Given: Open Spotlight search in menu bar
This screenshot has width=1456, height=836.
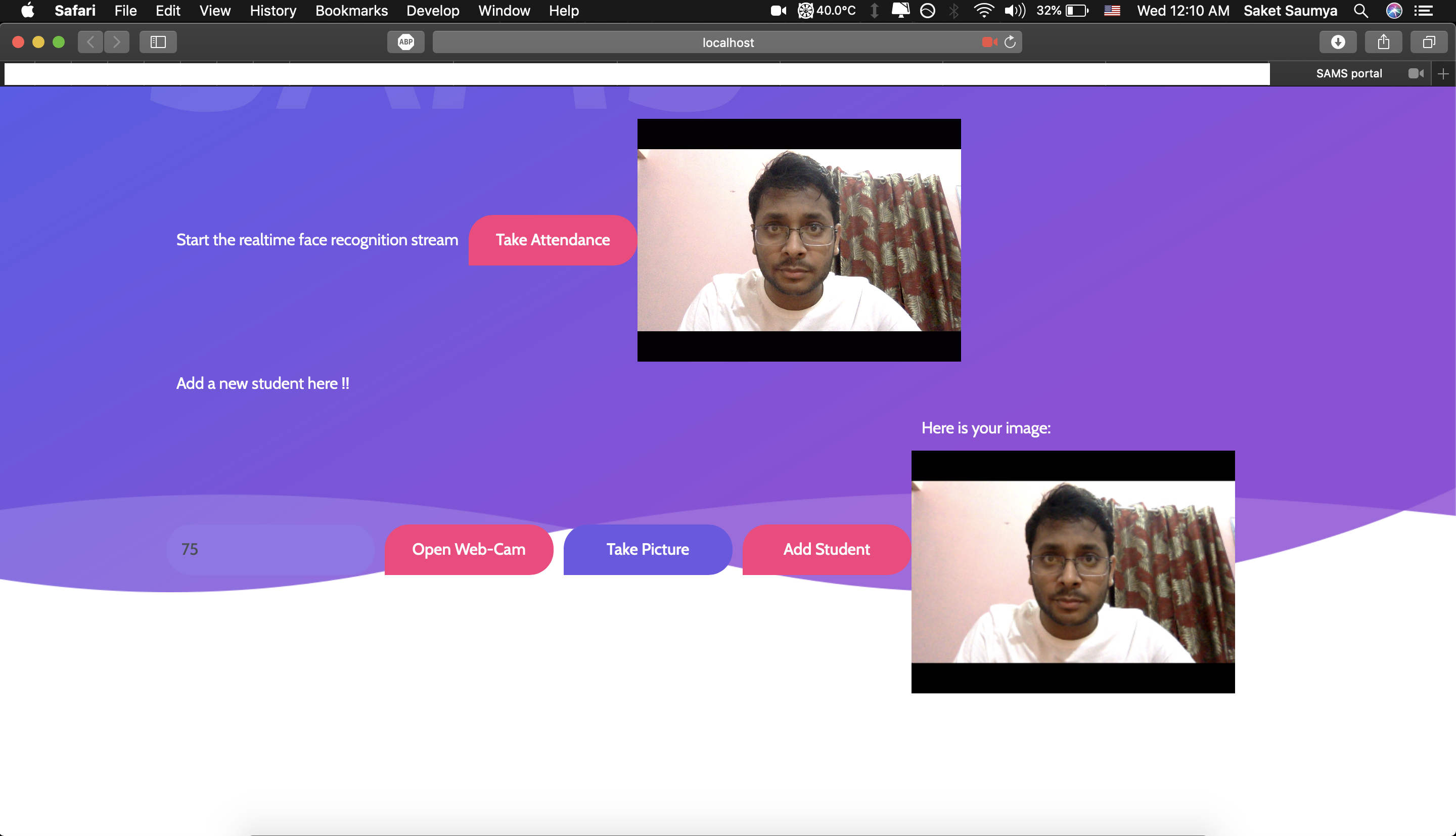Looking at the screenshot, I should pos(1361,10).
